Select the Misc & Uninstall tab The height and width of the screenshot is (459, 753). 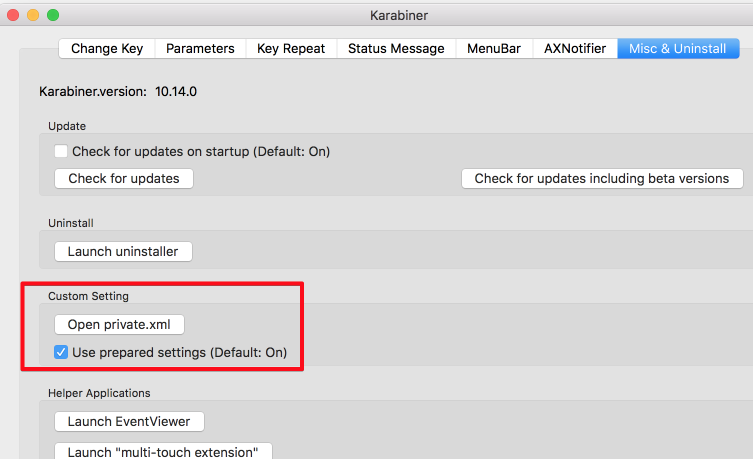point(678,48)
